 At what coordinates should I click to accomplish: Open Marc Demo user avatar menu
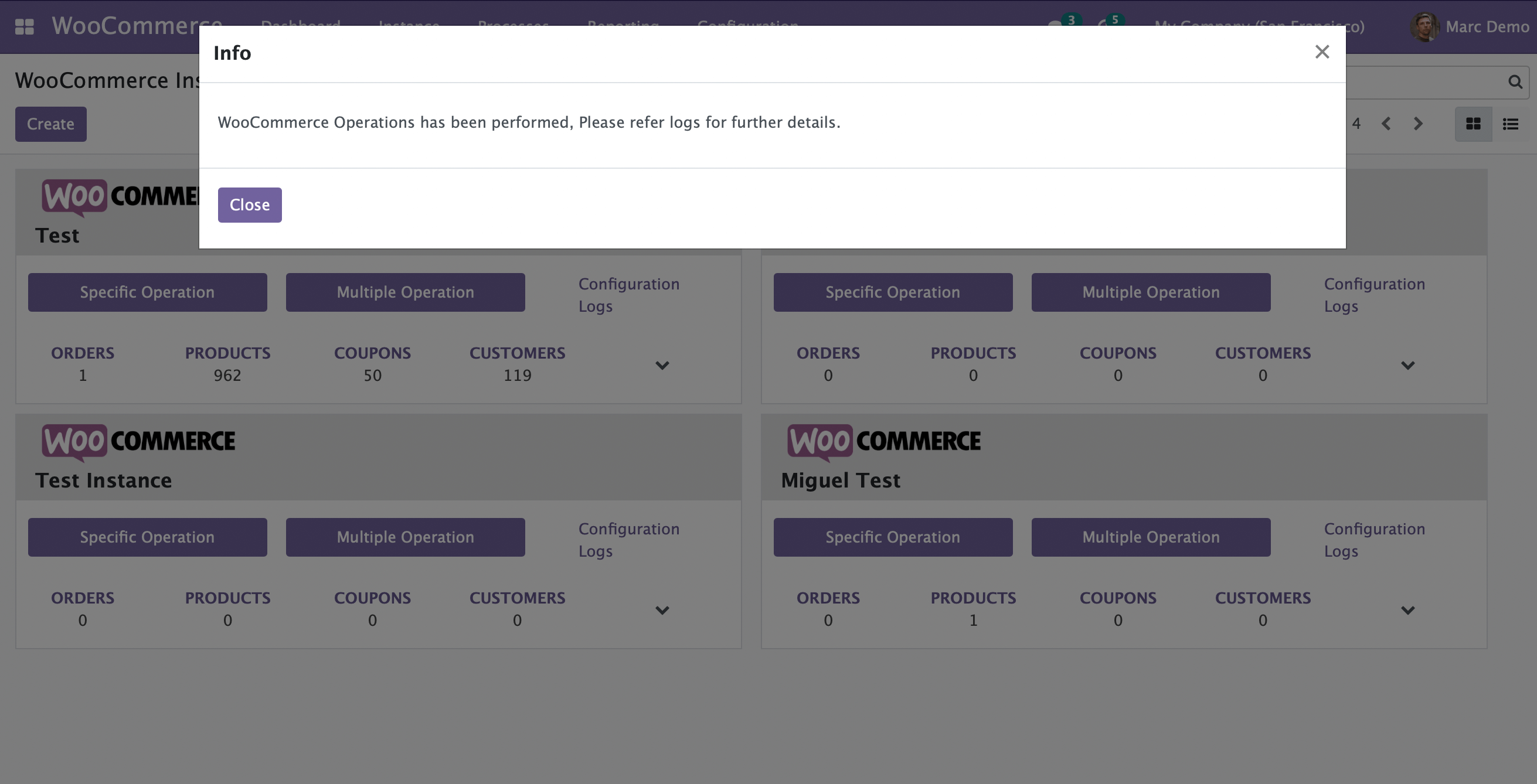pos(1424,27)
